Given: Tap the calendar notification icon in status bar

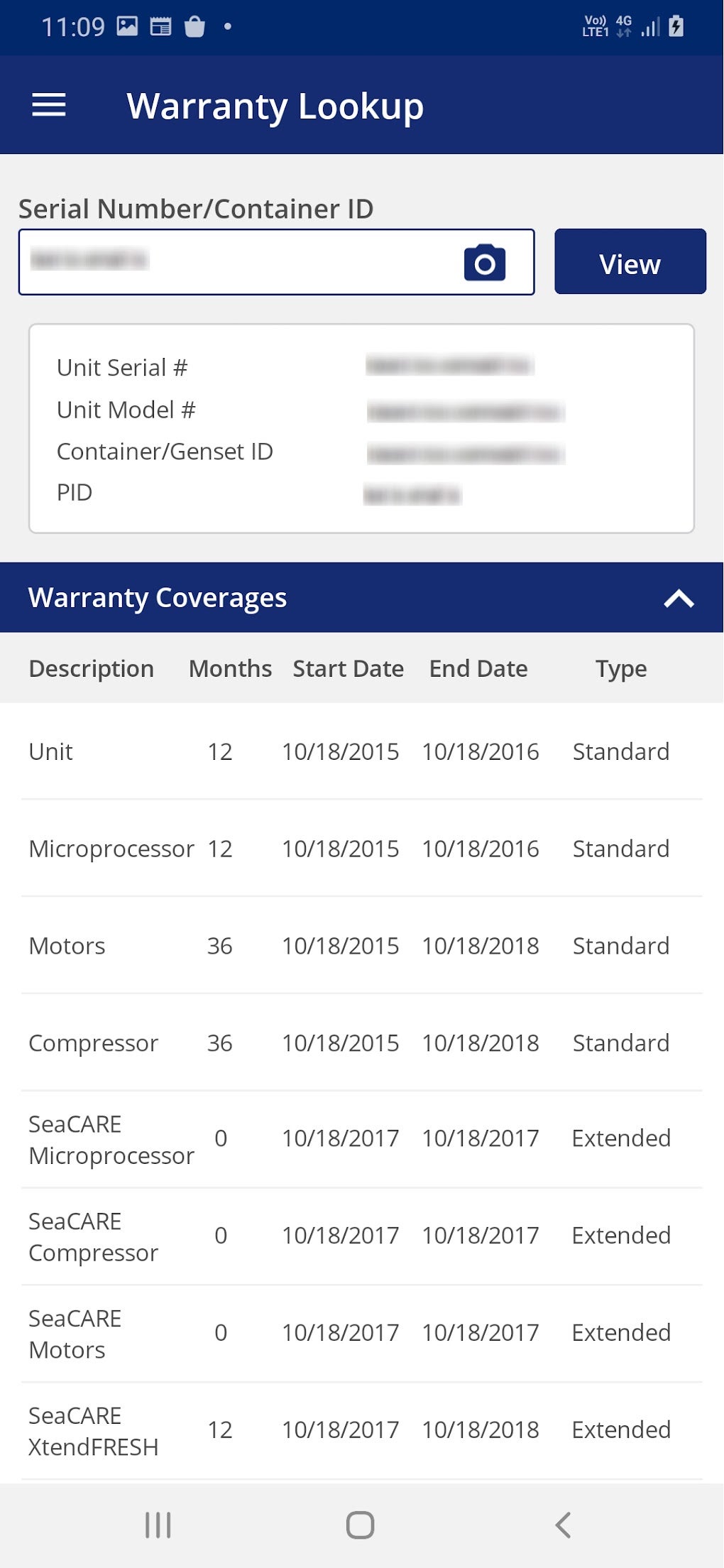Looking at the screenshot, I should click(x=161, y=27).
